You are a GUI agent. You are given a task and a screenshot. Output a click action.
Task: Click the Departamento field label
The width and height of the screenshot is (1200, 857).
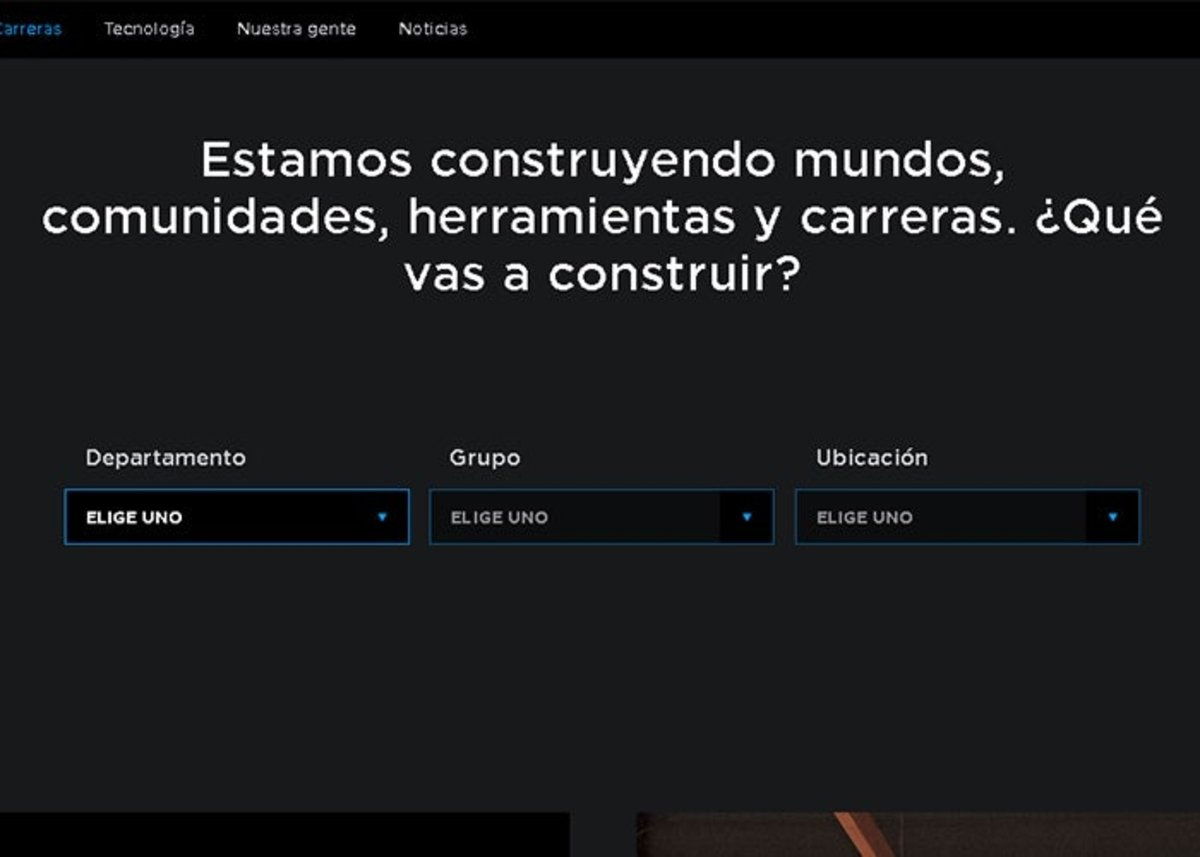[x=166, y=458]
